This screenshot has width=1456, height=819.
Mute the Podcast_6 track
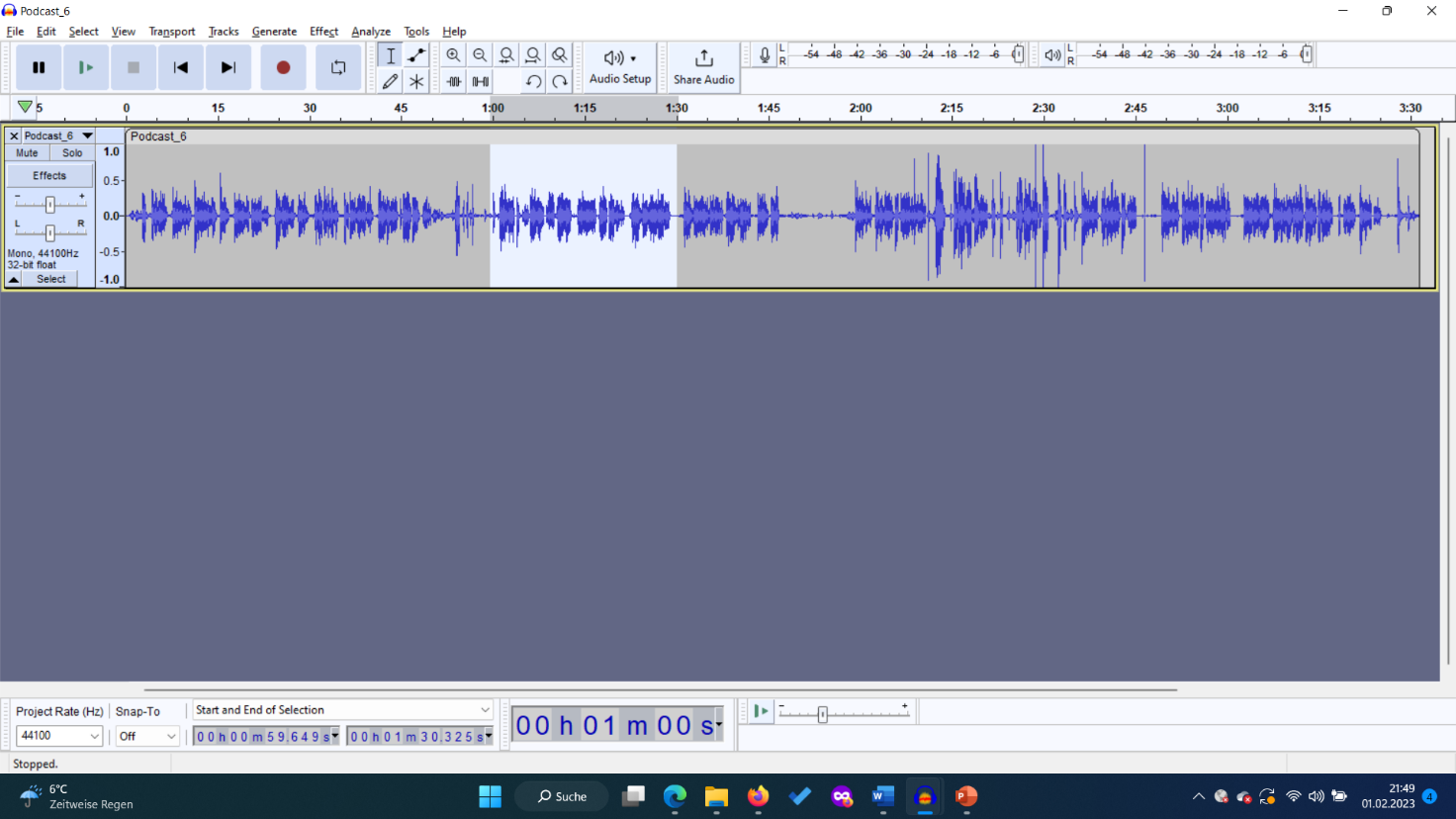(x=27, y=153)
